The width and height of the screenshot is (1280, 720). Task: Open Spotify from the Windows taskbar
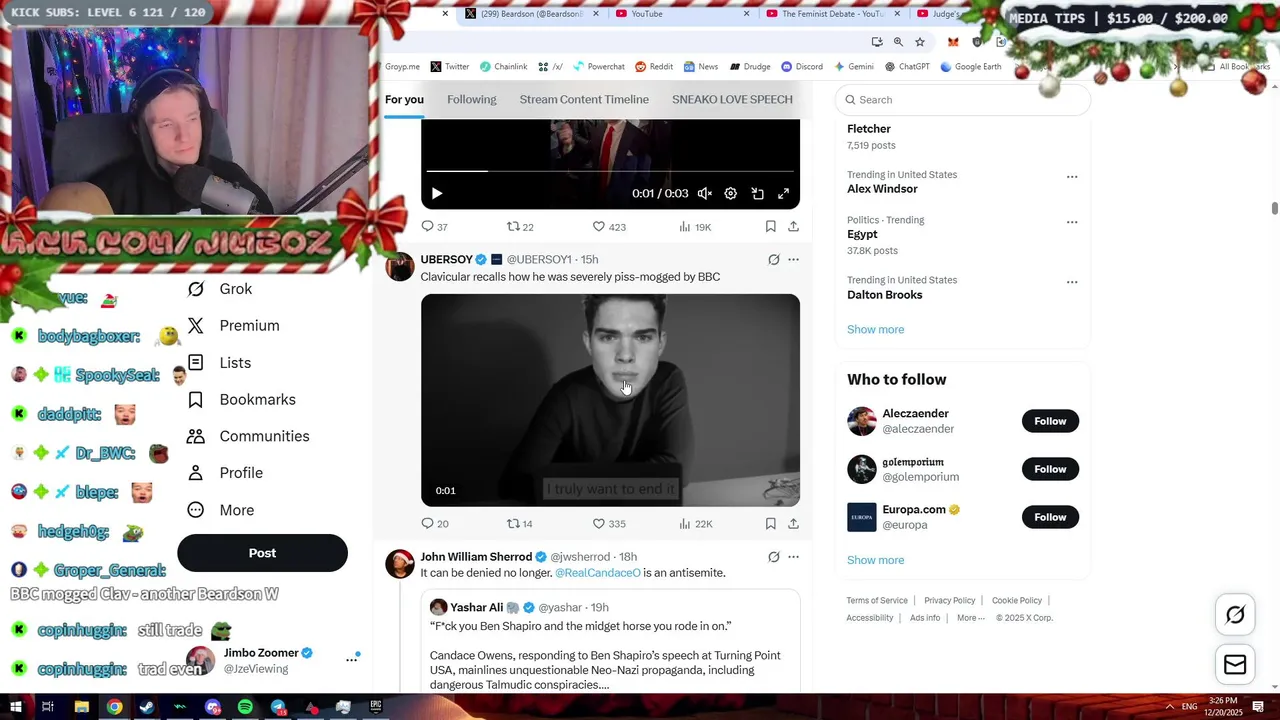[x=245, y=707]
